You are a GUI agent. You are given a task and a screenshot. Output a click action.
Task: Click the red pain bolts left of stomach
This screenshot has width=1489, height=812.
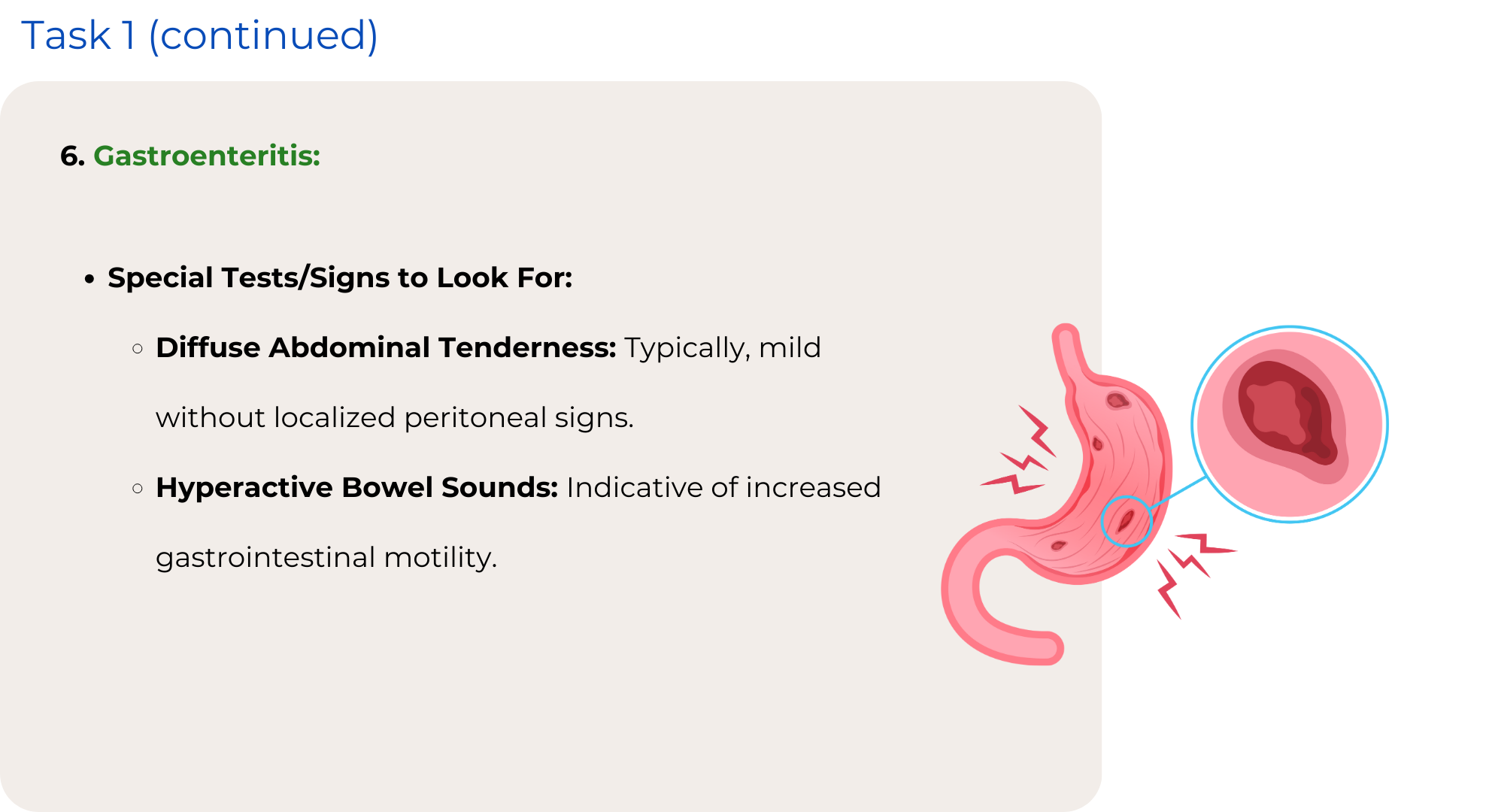(x=1019, y=451)
